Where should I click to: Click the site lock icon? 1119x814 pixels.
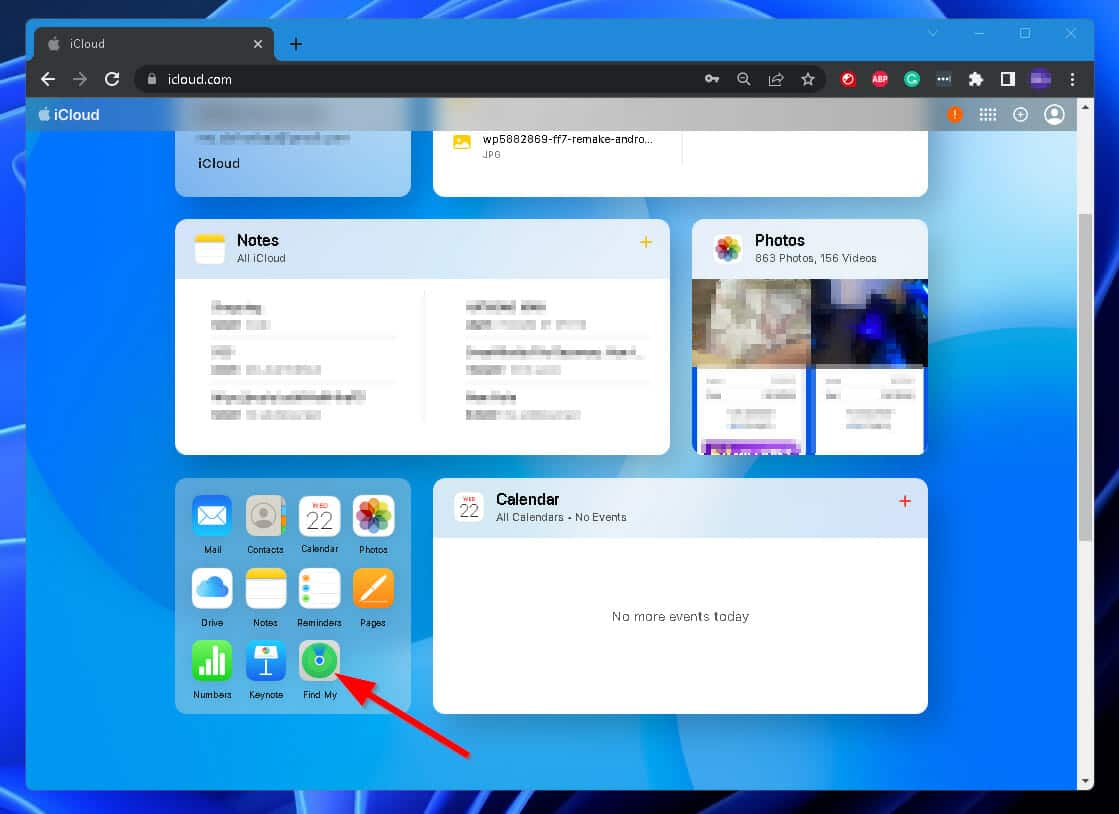[152, 79]
